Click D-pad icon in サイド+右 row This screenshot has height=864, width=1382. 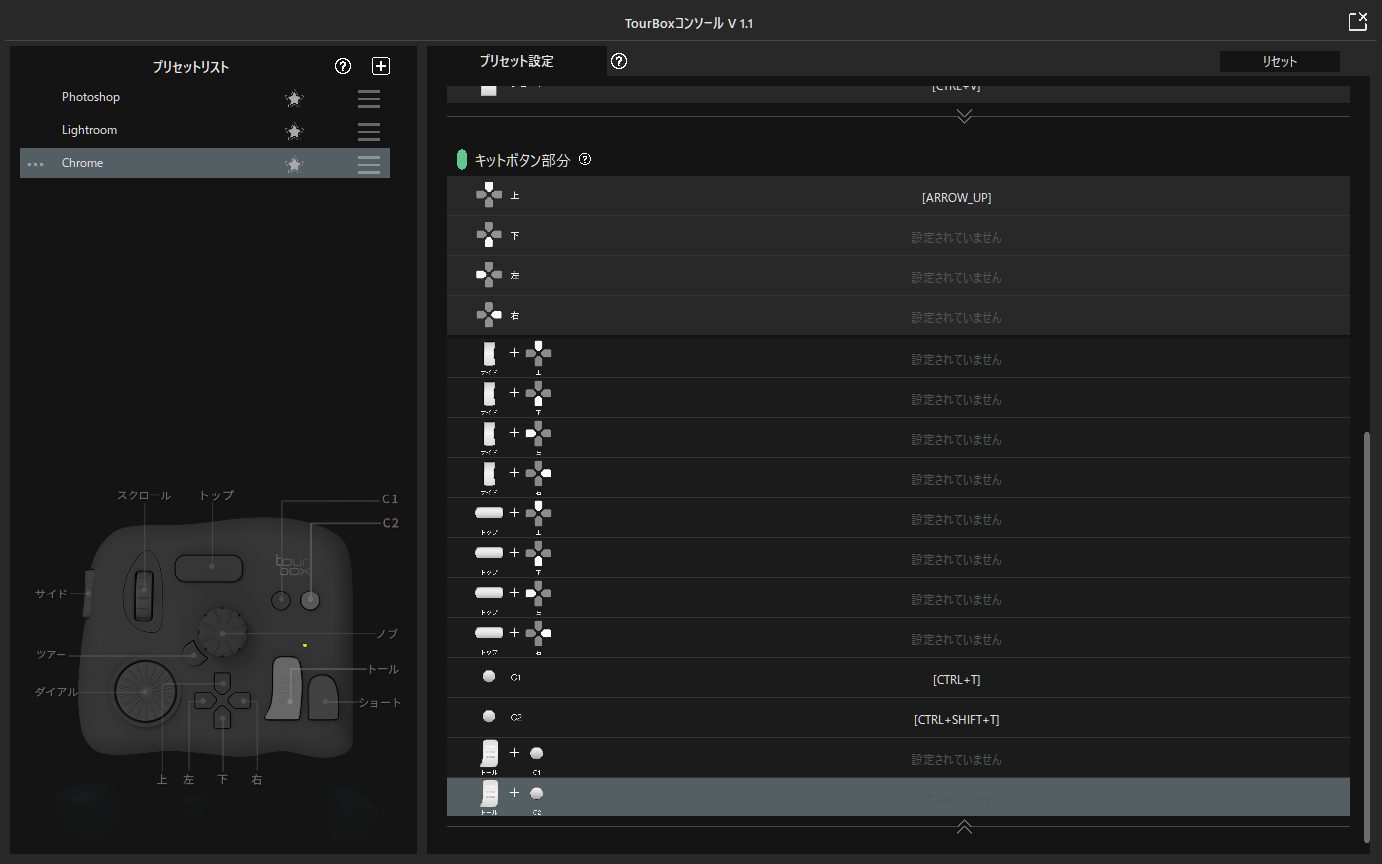[x=538, y=473]
